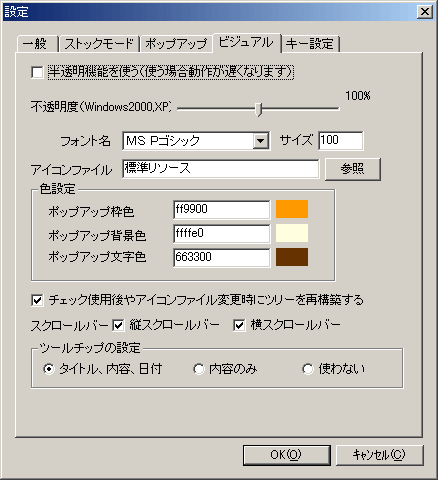This screenshot has height=480, width=438.
Task: Click the ff9900 color code field
Action: 222,210
